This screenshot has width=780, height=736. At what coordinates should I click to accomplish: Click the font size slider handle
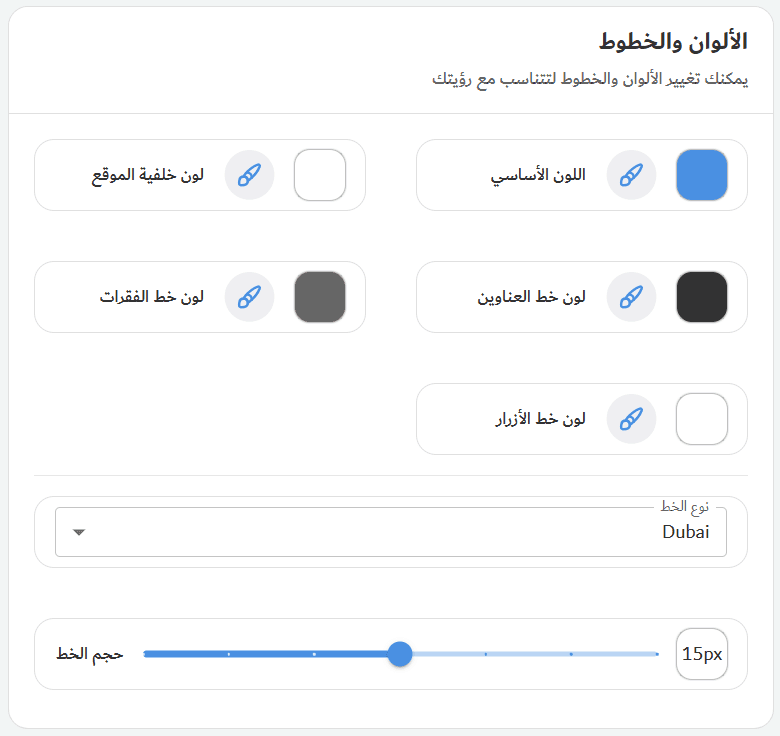[400, 654]
